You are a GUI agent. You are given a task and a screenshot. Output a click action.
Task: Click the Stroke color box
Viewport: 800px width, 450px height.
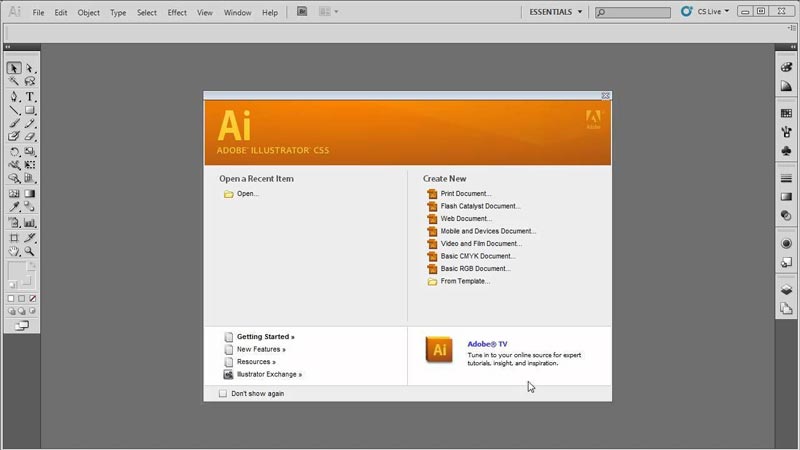(x=27, y=281)
